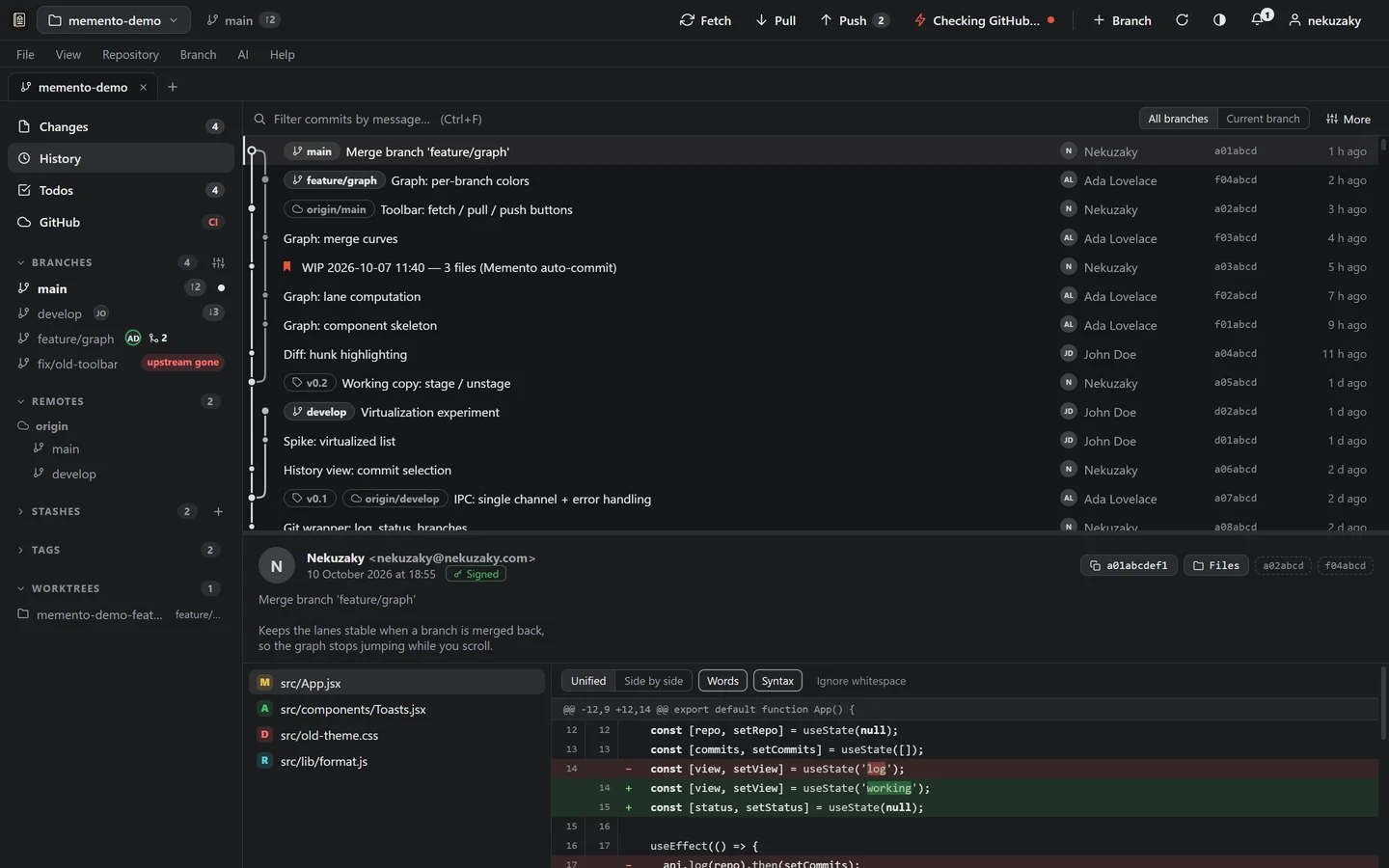Select Side by side diff mode
This screenshot has width=1389, height=868.
tap(653, 681)
